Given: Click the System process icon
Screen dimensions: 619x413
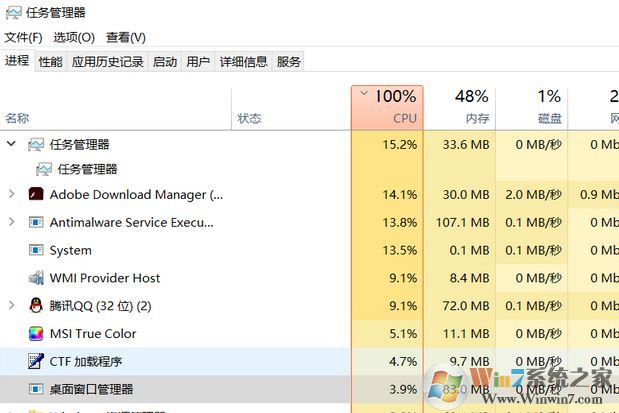Looking at the screenshot, I should click(36, 250).
